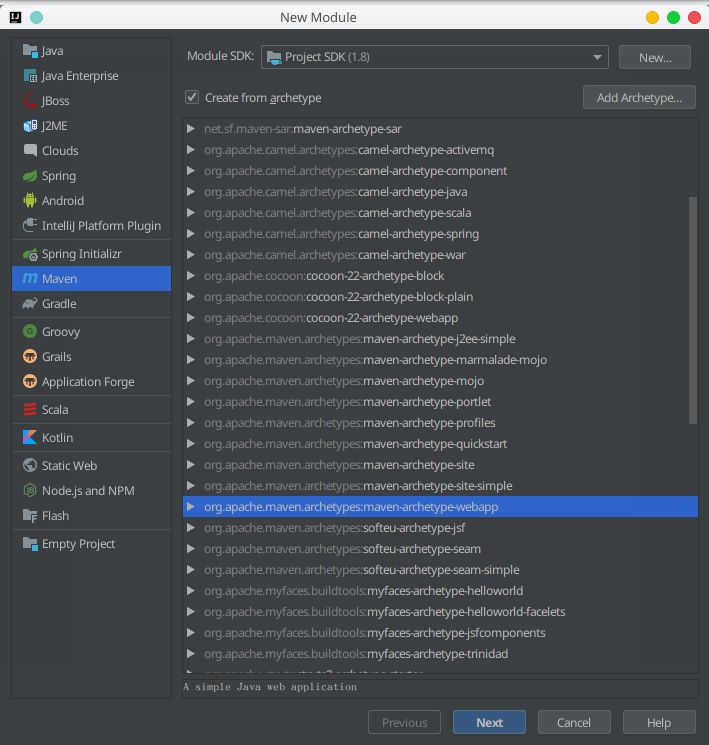
Task: Select camel-archetype-java row
Action: pos(441,192)
